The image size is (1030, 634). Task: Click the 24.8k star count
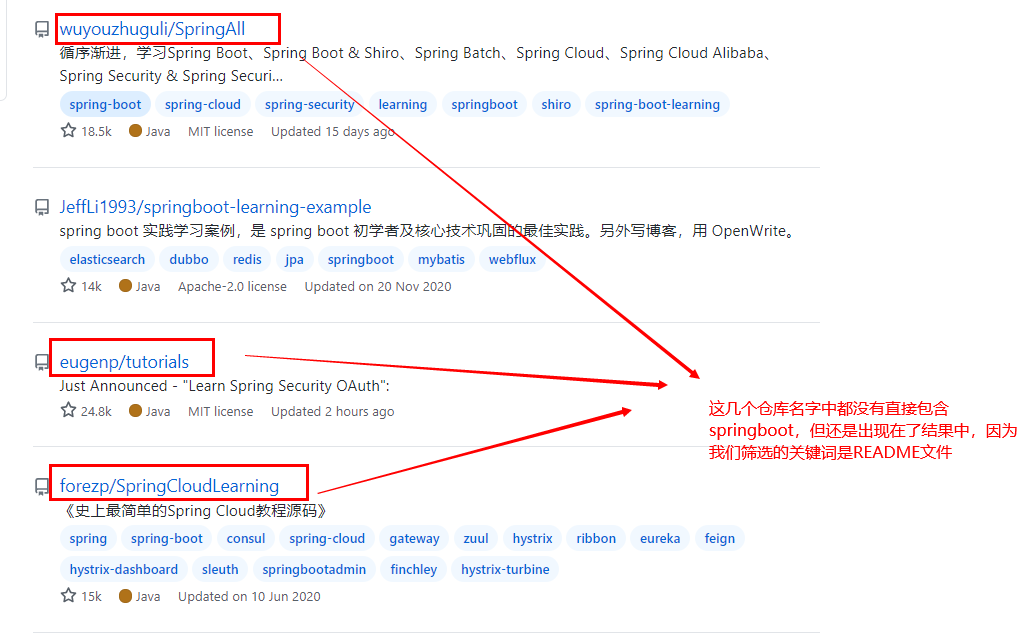pyautogui.click(x=97, y=411)
